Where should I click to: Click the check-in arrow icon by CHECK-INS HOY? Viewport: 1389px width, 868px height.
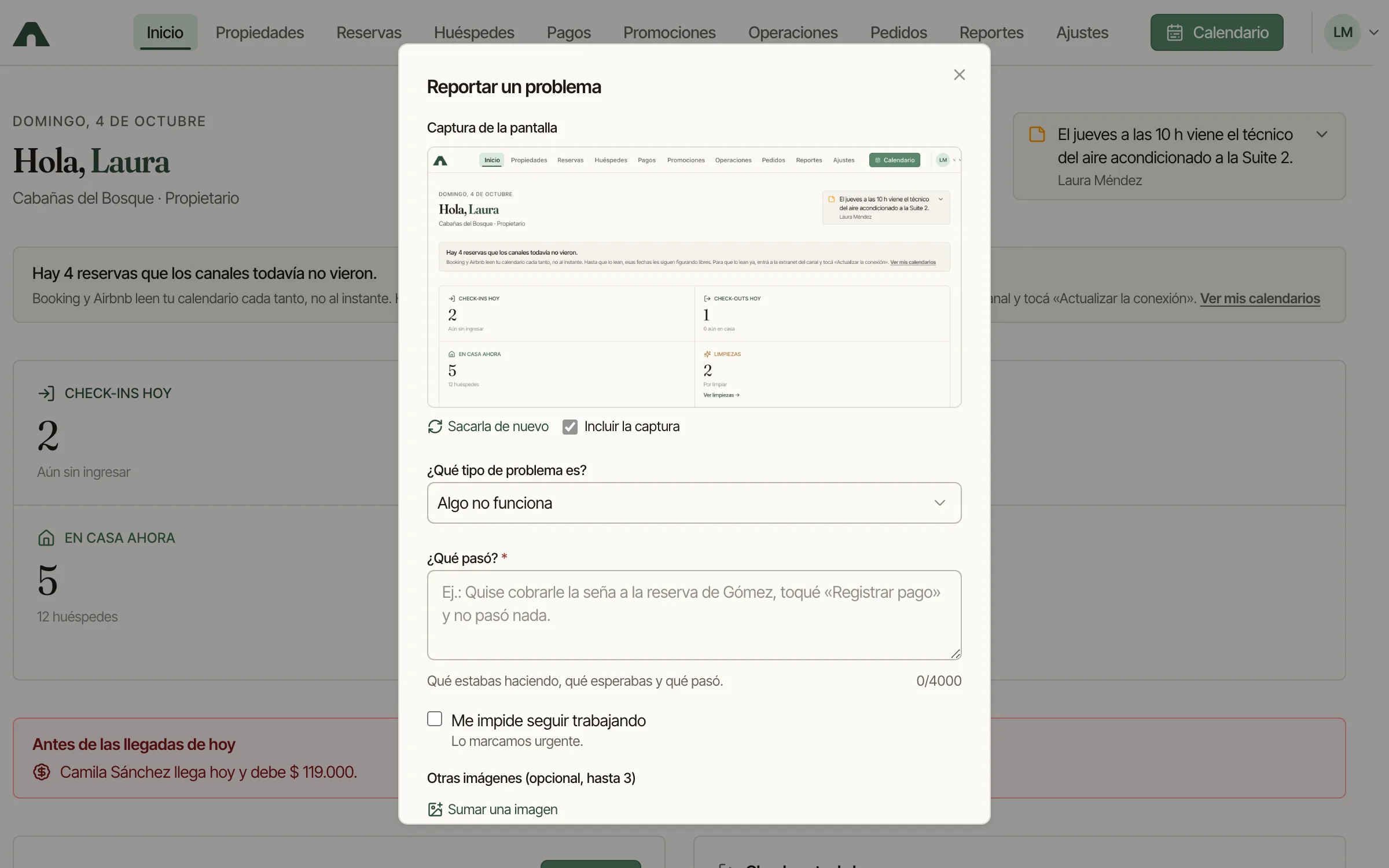[46, 393]
